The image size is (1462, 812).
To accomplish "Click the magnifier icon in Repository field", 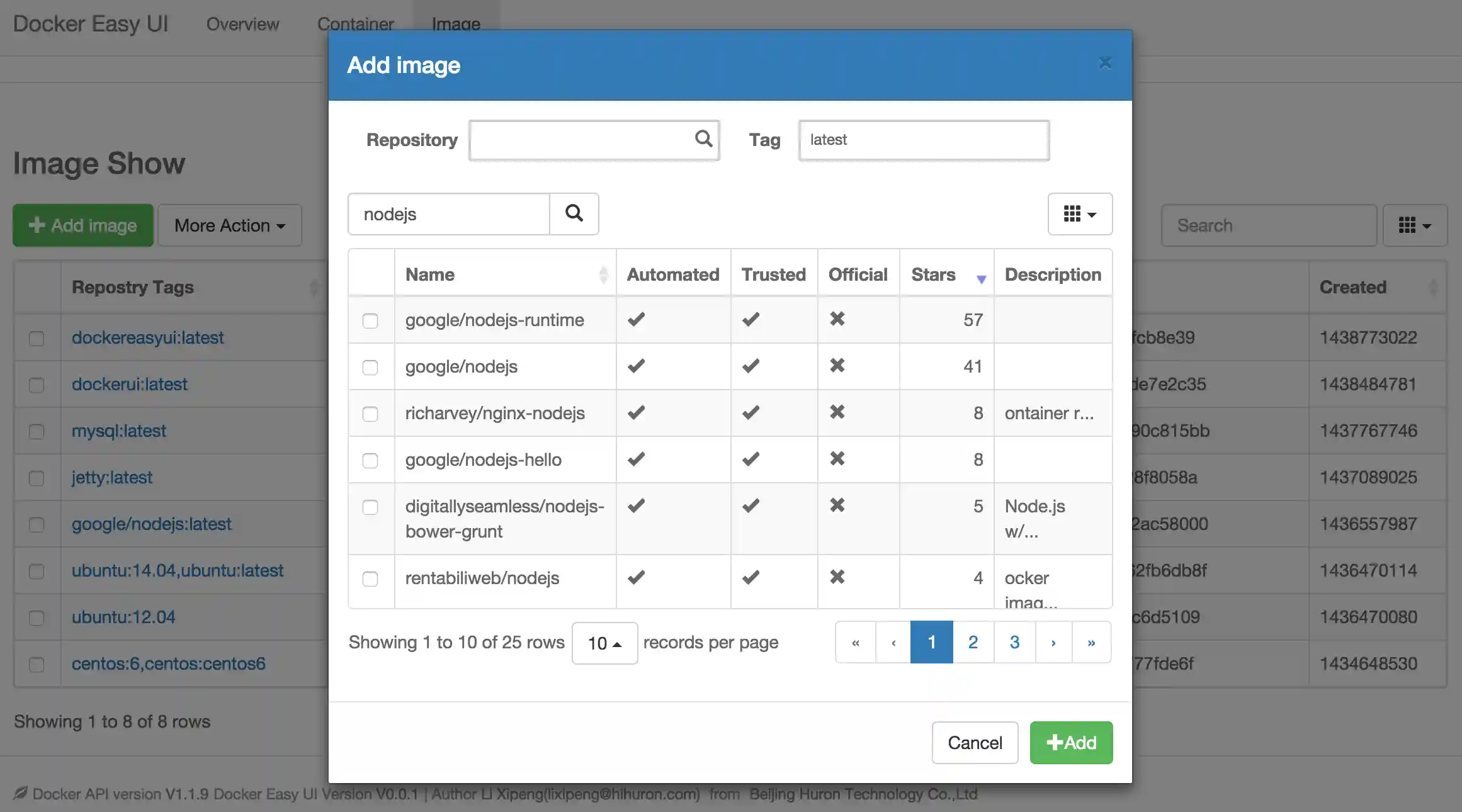I will (x=703, y=138).
